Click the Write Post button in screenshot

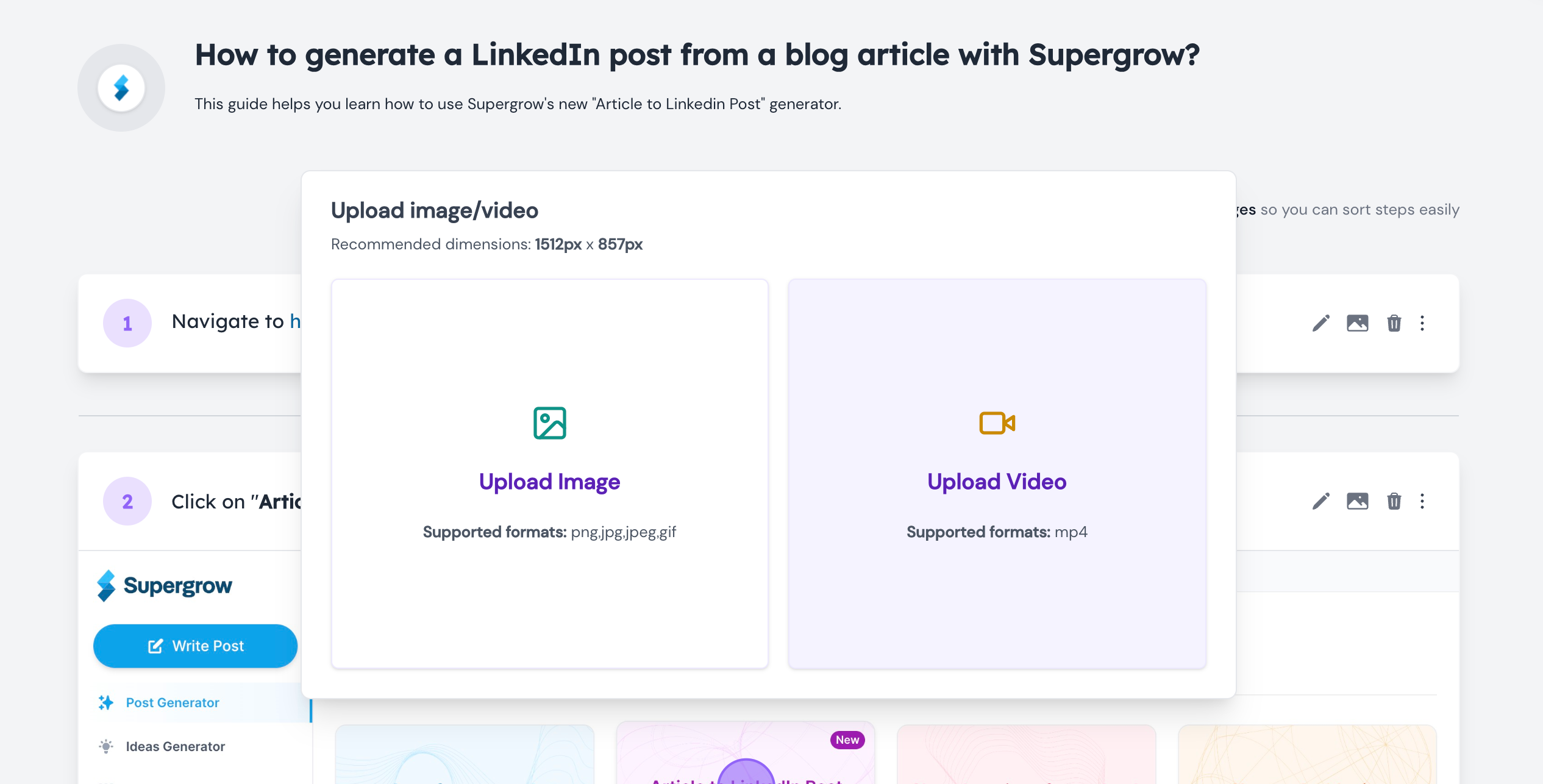(195, 646)
